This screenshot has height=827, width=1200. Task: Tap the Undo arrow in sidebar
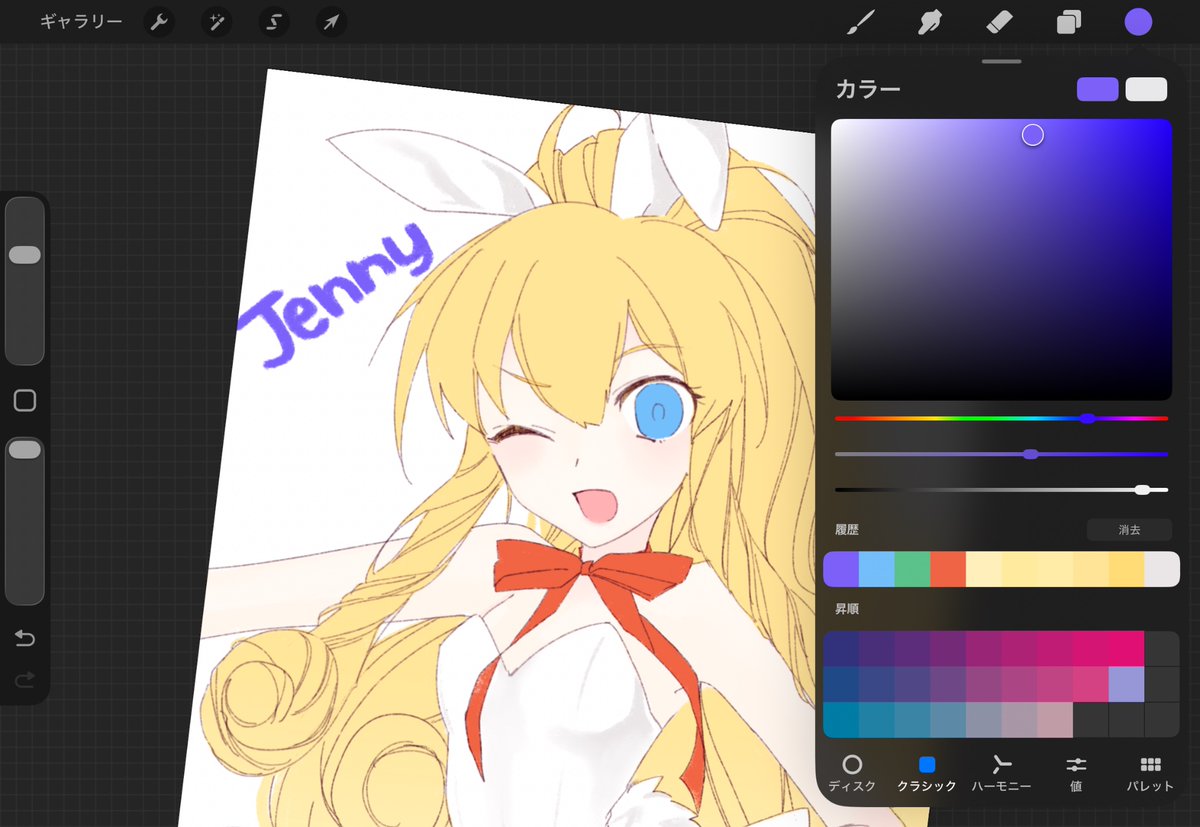point(25,639)
